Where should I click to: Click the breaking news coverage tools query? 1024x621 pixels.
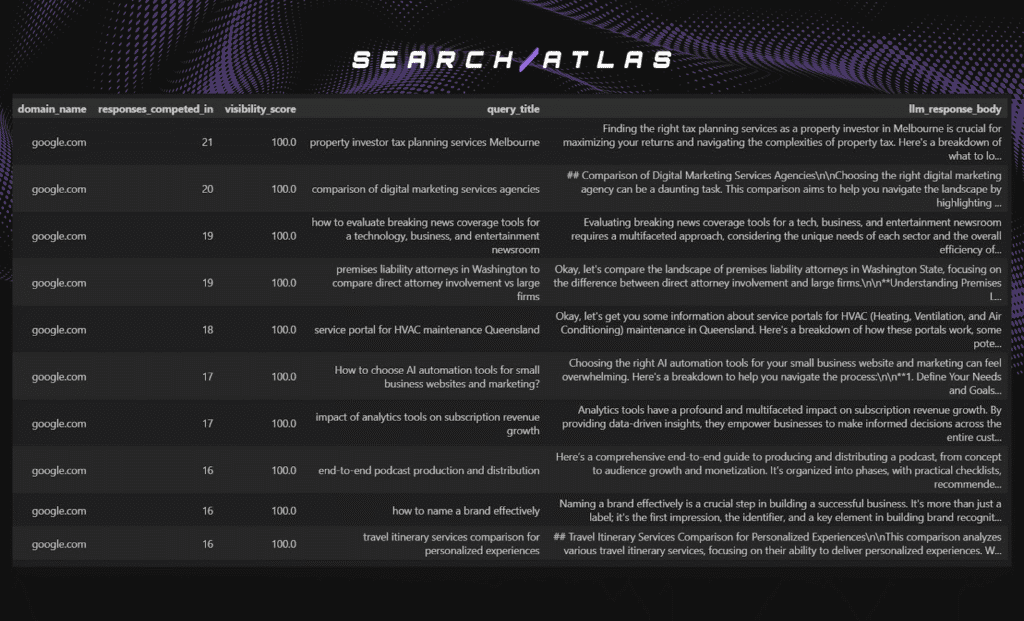(x=425, y=236)
